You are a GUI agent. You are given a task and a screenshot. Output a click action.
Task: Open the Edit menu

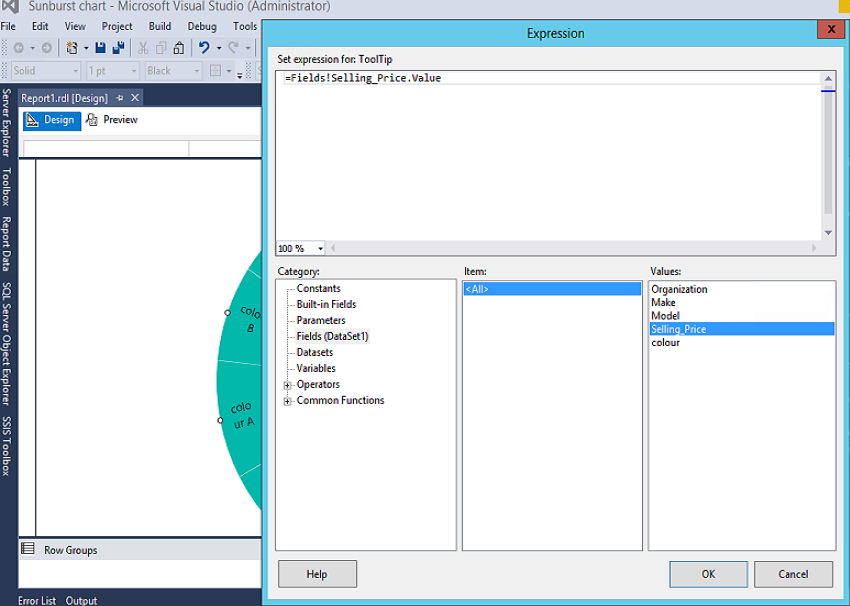tap(40, 26)
